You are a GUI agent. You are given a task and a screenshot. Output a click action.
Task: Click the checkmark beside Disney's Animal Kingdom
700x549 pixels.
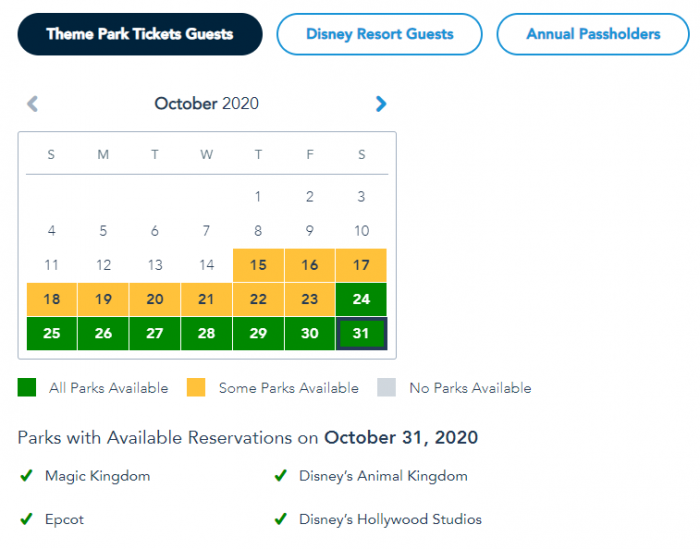pos(281,476)
